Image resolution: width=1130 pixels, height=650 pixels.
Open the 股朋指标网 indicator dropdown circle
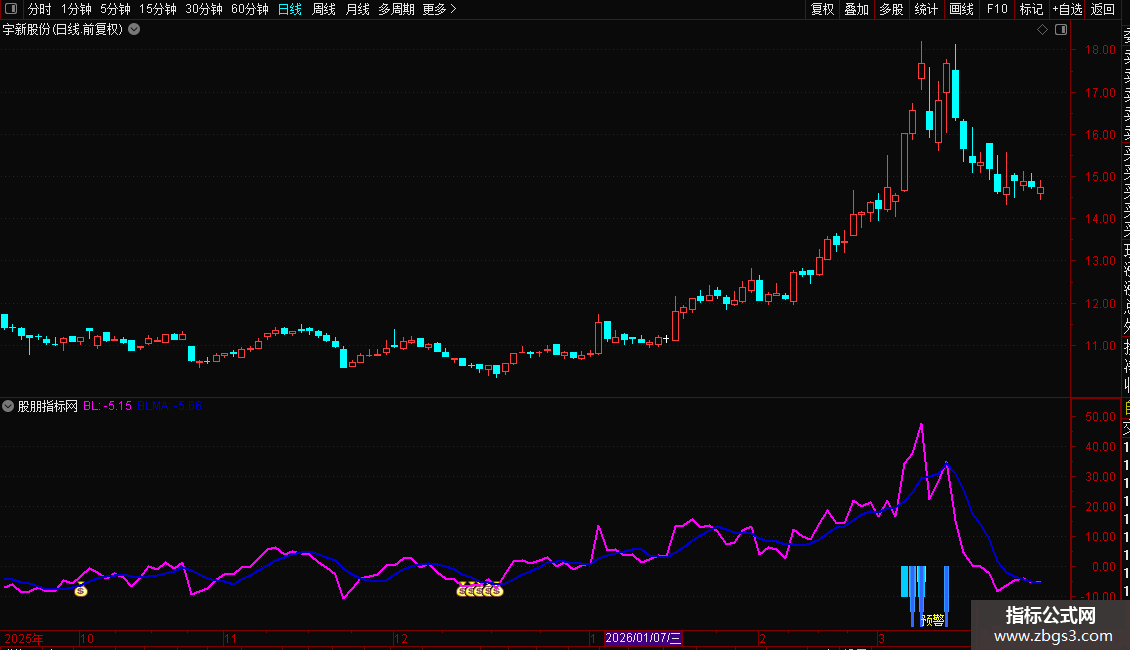[x=8, y=406]
